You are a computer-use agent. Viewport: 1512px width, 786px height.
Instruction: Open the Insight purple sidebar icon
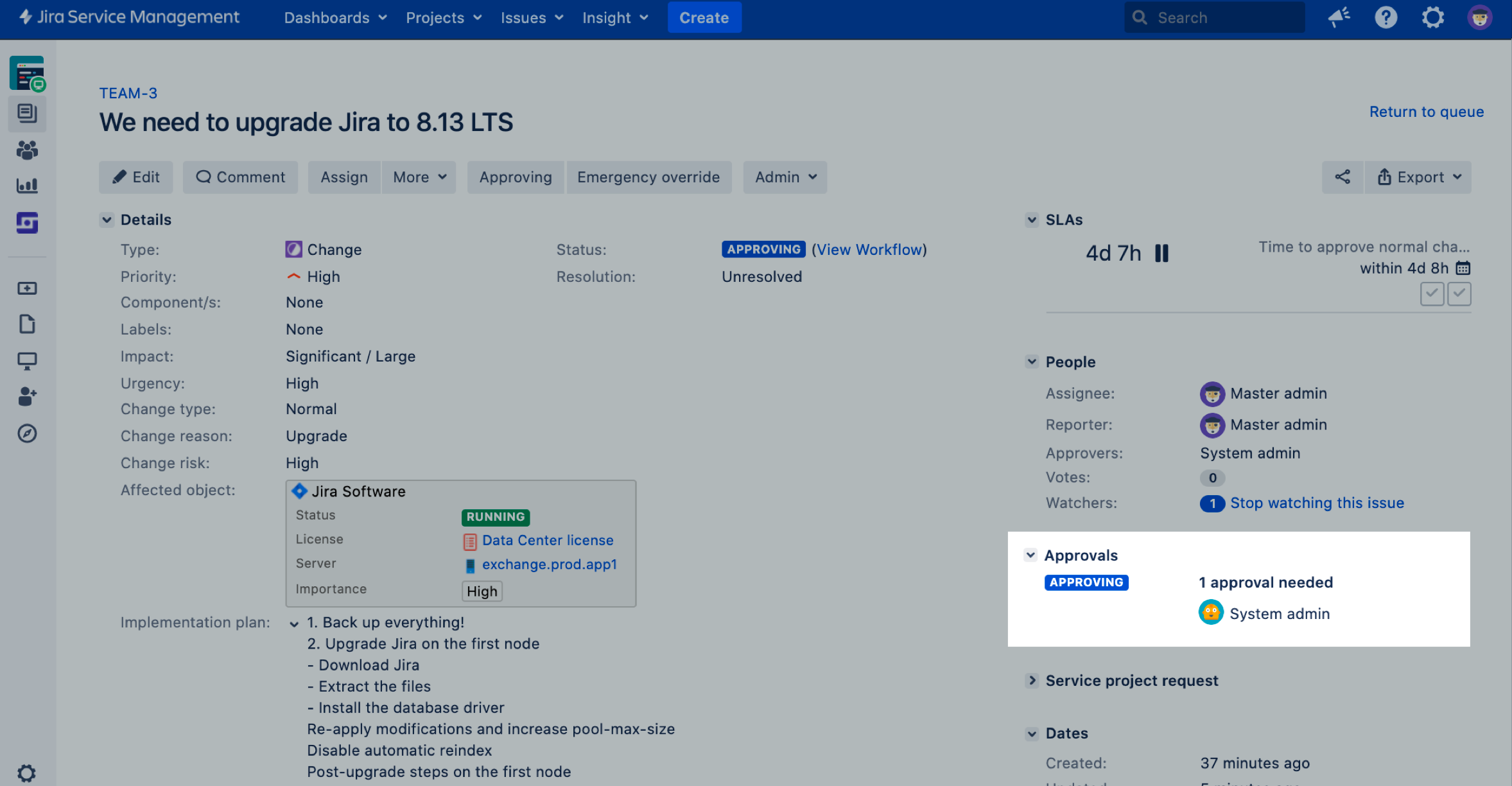click(27, 223)
